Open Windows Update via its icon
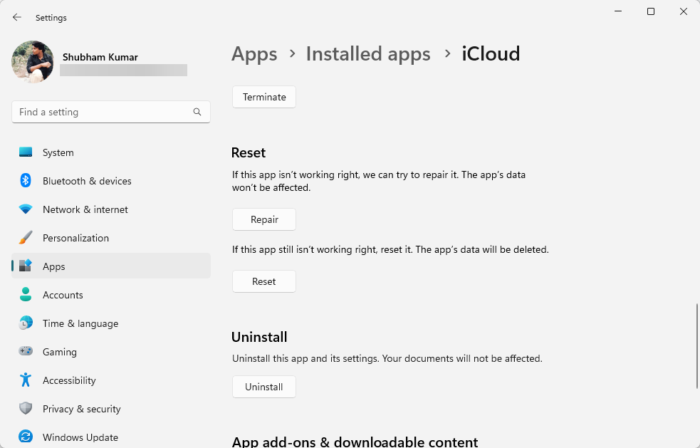700x448 pixels. (x=25, y=437)
